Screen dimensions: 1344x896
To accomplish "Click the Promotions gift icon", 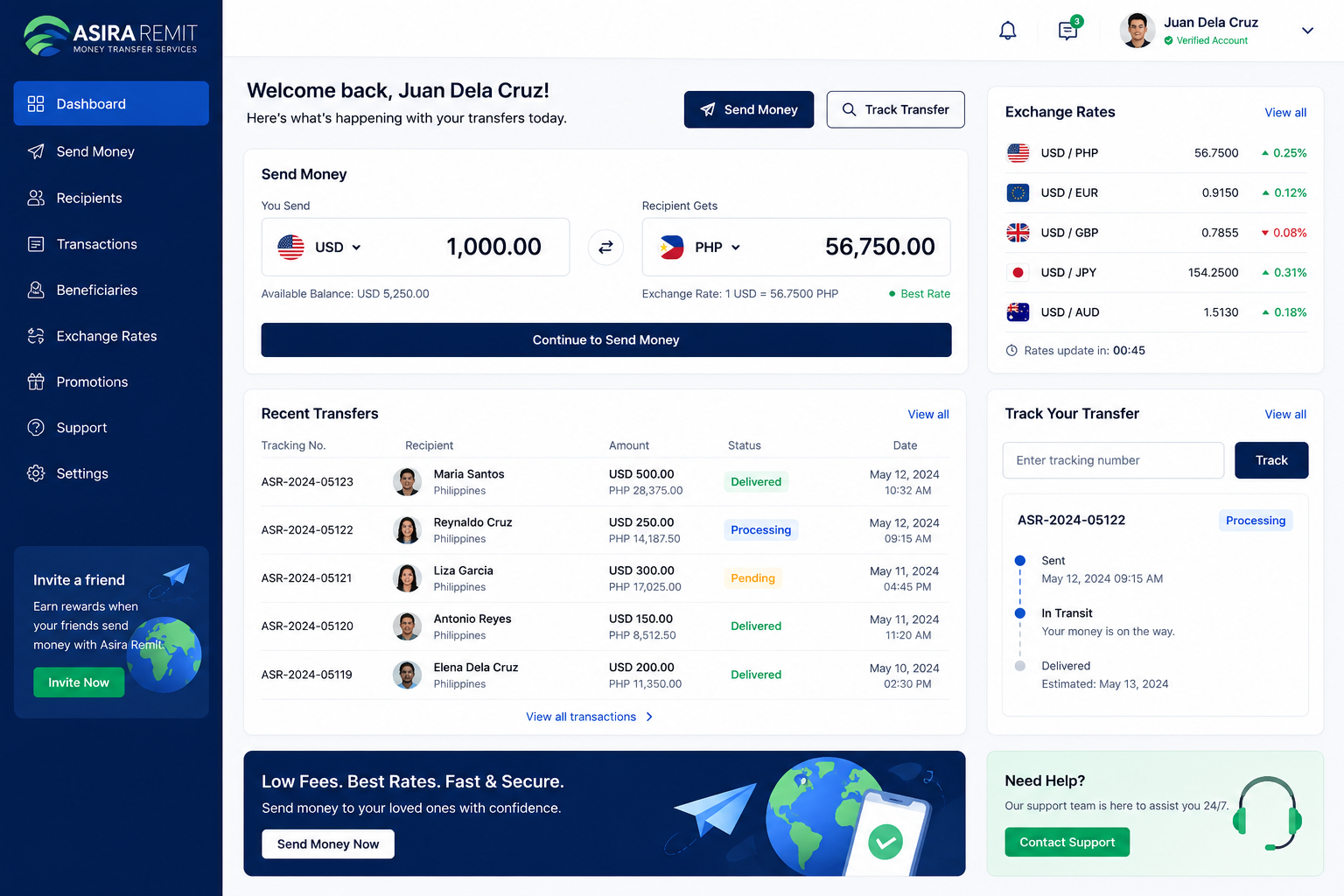I will tap(36, 381).
